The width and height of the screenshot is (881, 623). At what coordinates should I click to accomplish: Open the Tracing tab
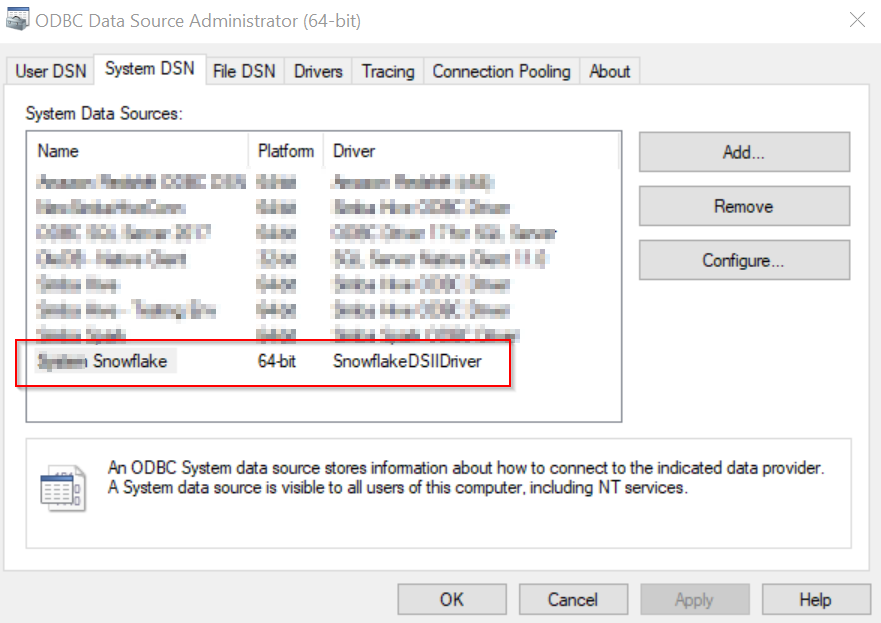coord(387,71)
